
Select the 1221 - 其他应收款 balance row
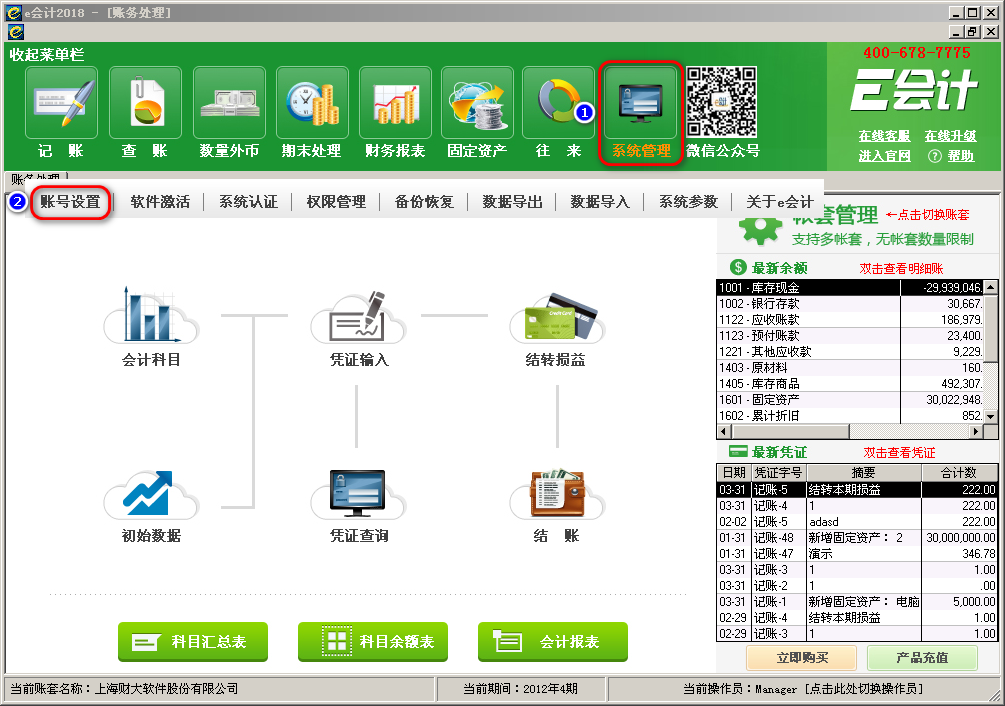(x=850, y=352)
